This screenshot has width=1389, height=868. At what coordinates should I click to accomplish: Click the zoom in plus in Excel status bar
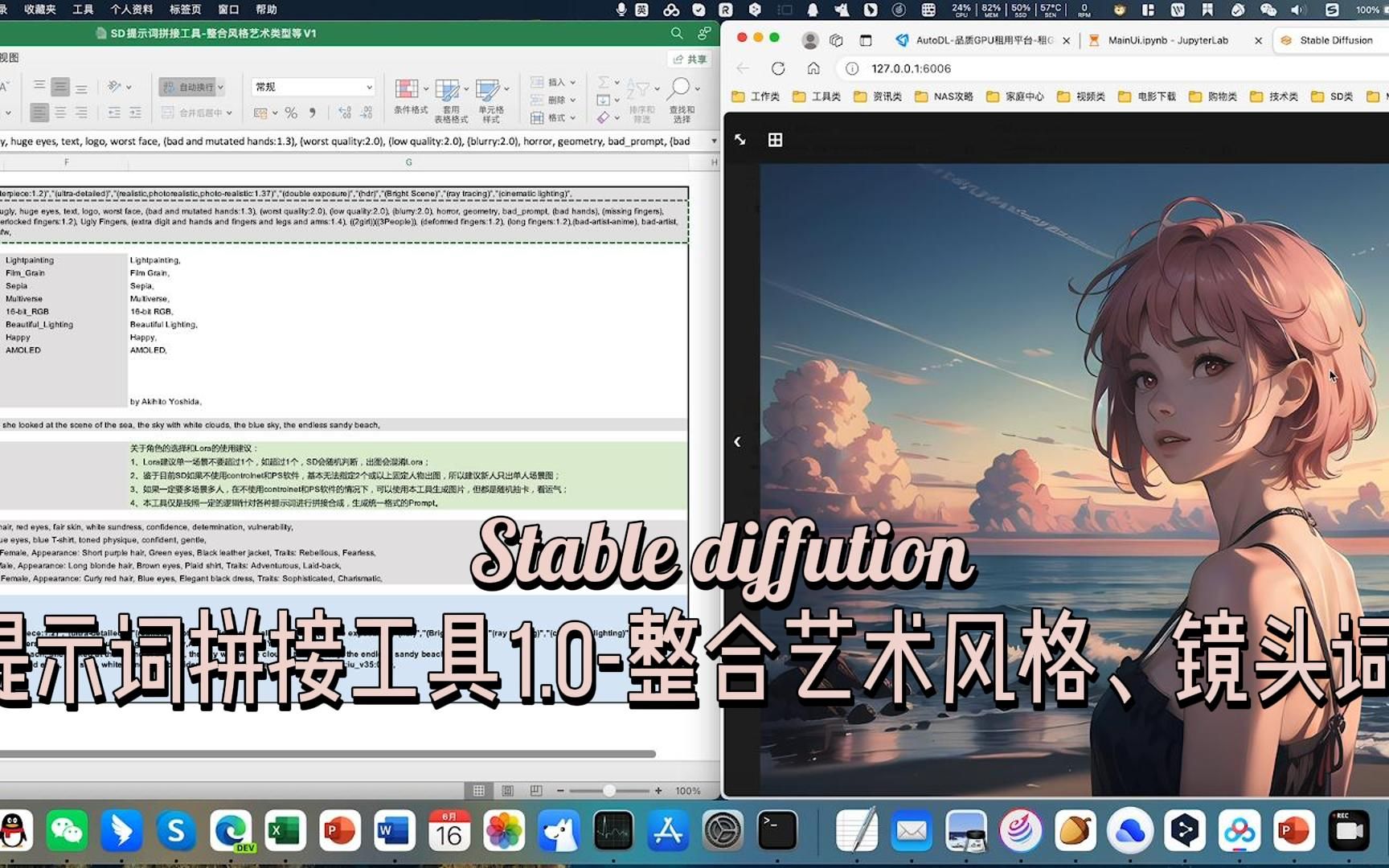coord(658,791)
